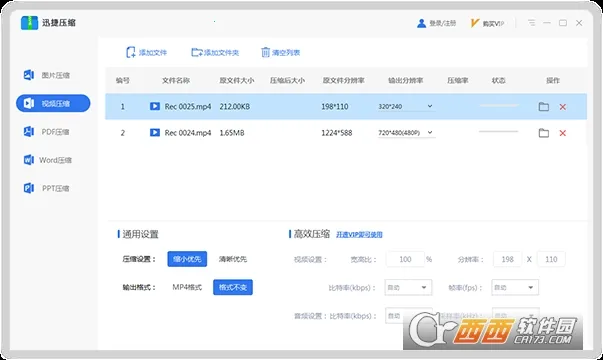Viewport: 603px width, 360px height.
Task: Click the 文件名称 column header
Action: point(176,80)
